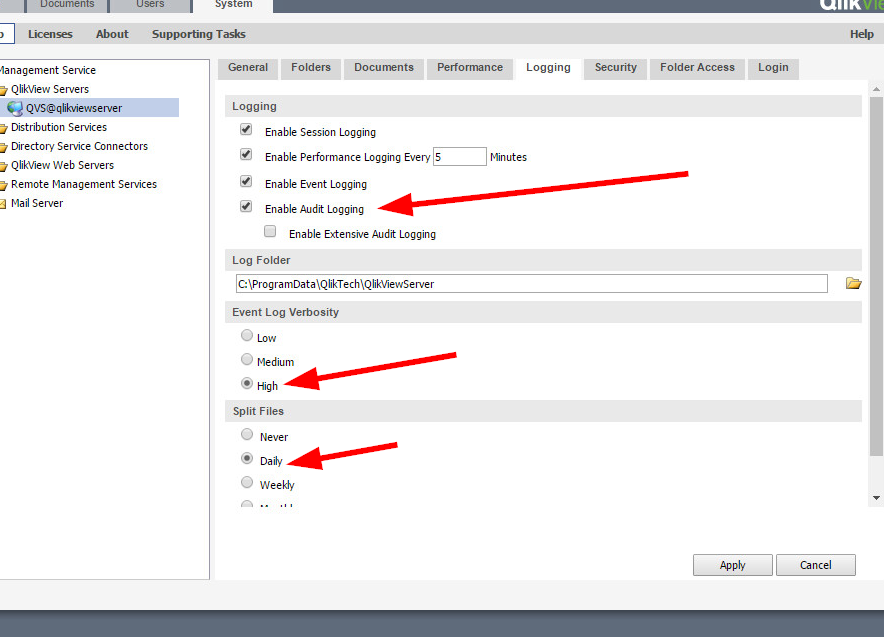Image resolution: width=884 pixels, height=637 pixels.
Task: Select the Logging tab
Action: click(548, 68)
